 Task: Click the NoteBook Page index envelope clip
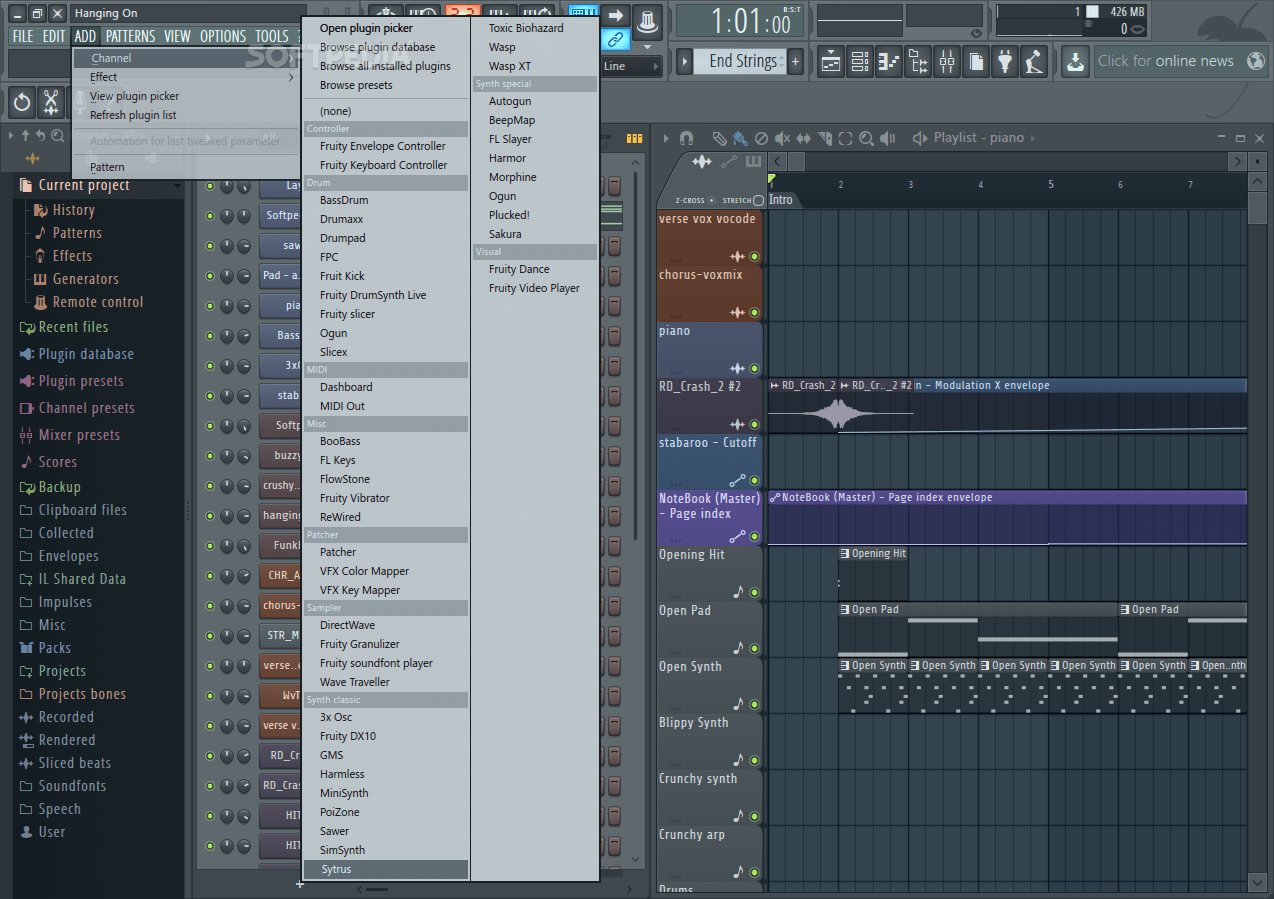(1007, 518)
